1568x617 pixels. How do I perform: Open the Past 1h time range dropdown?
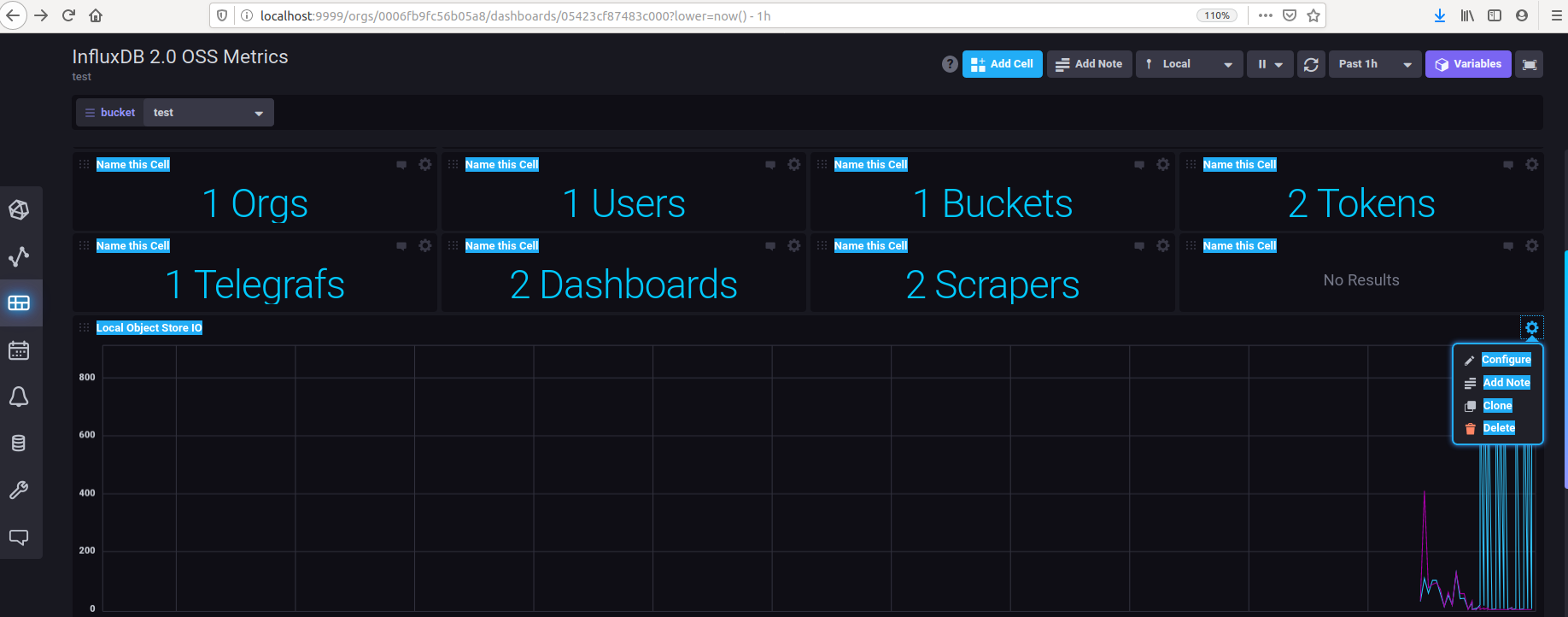pyautogui.click(x=1375, y=64)
